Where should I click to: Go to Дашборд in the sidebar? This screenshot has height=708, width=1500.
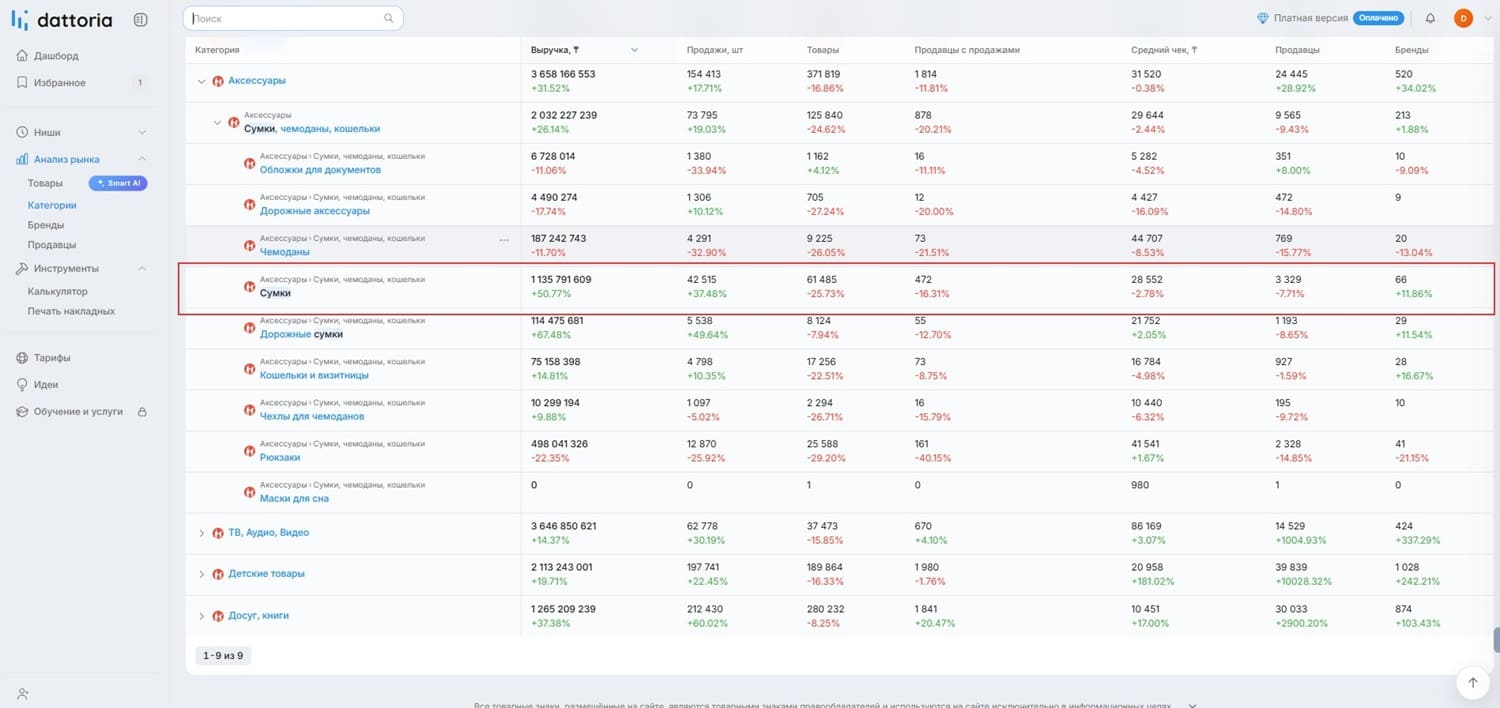(56, 56)
